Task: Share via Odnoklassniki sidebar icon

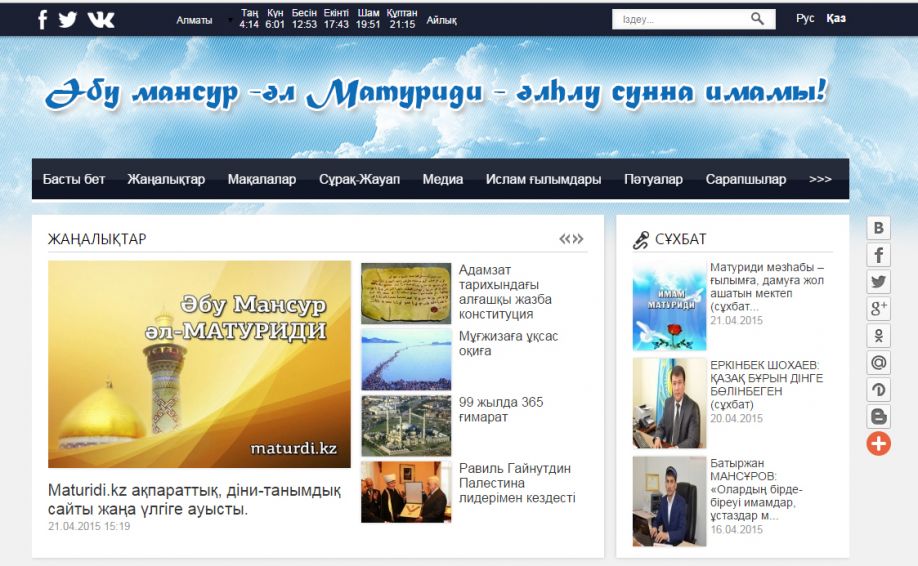Action: [x=878, y=336]
